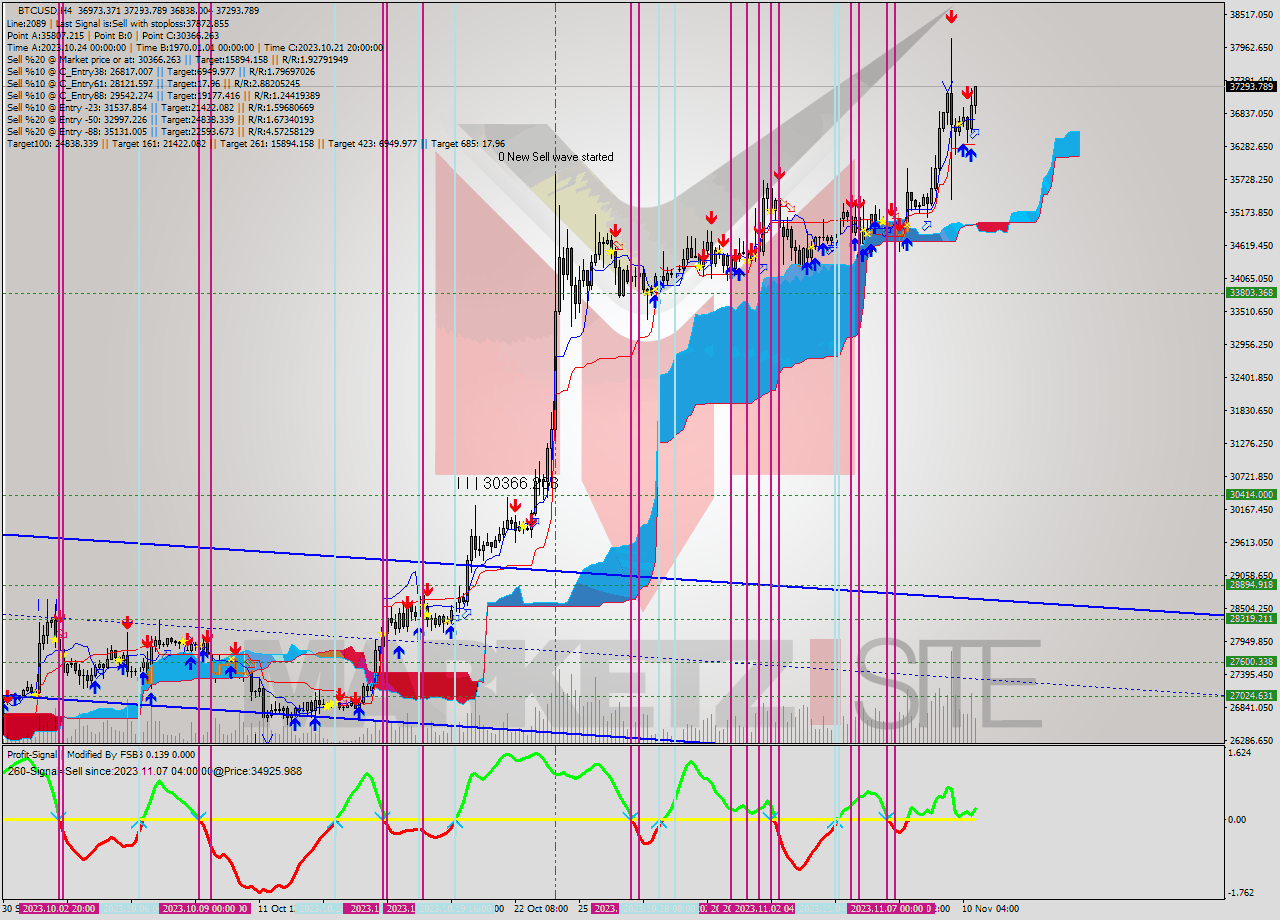The image size is (1280, 920).
Task: Click the green 28894.918 level tag
Action: 1250,584
